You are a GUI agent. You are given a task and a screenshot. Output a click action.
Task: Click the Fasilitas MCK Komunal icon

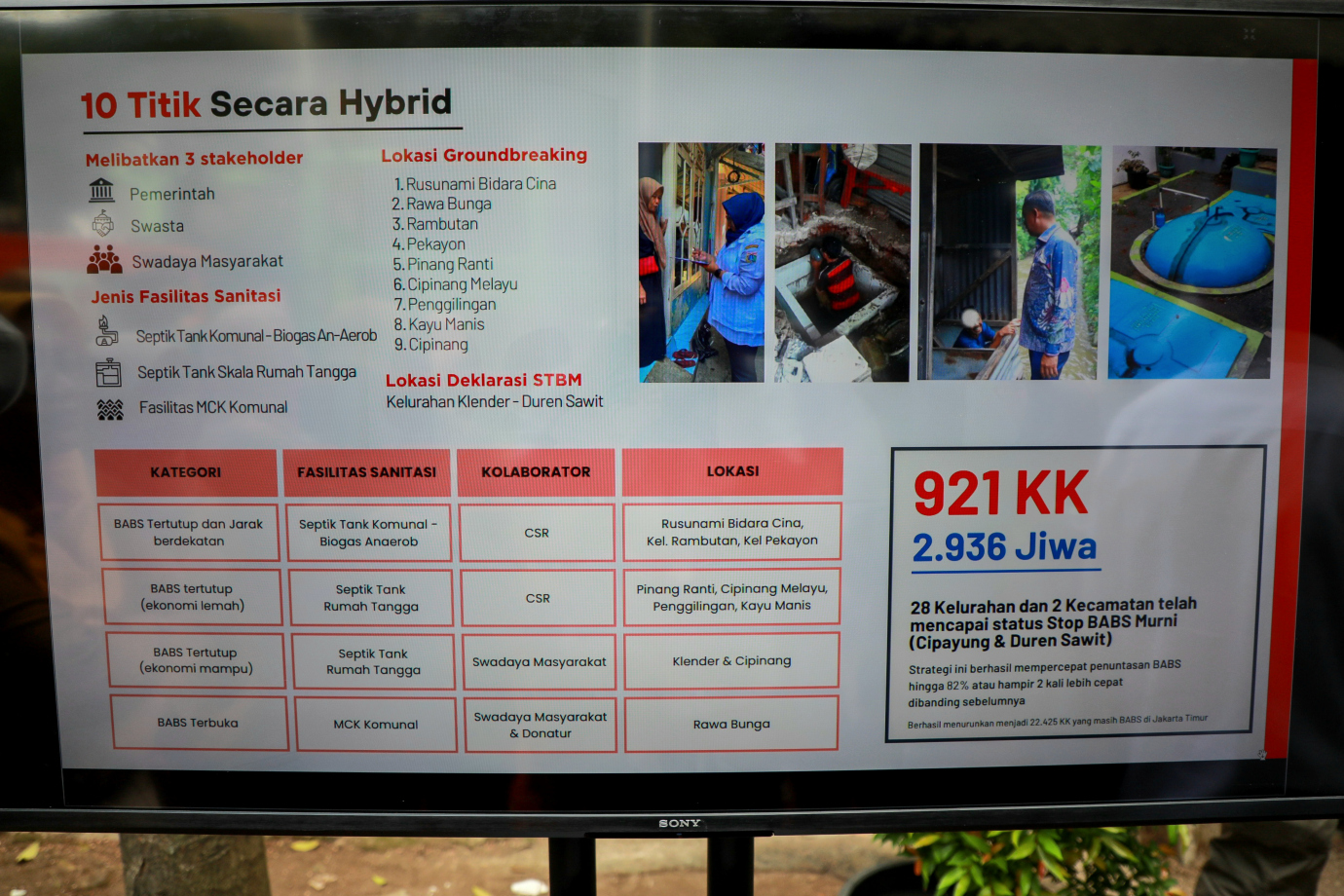[x=110, y=409]
